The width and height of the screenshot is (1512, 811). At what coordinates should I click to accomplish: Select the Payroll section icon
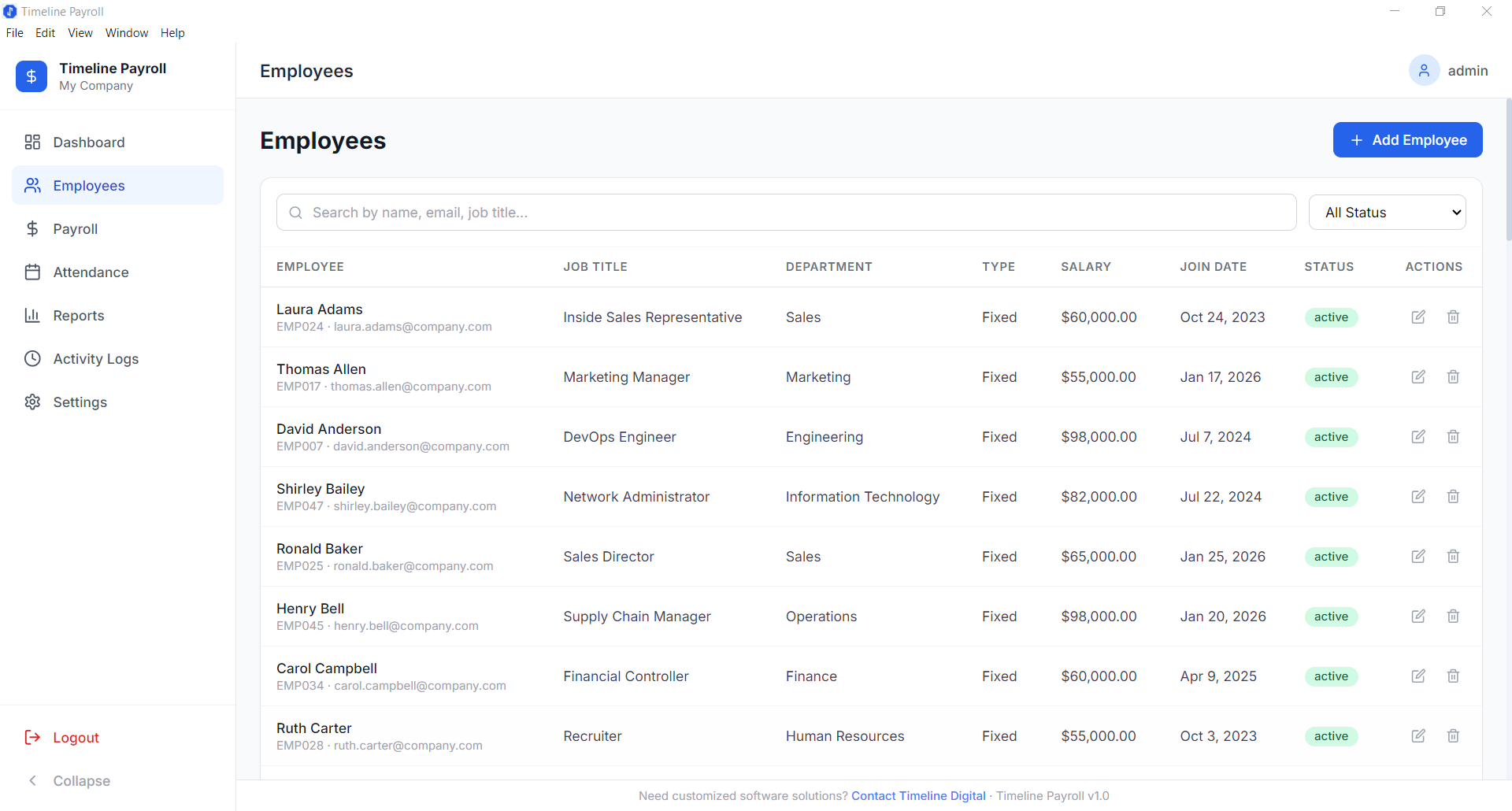tap(31, 228)
